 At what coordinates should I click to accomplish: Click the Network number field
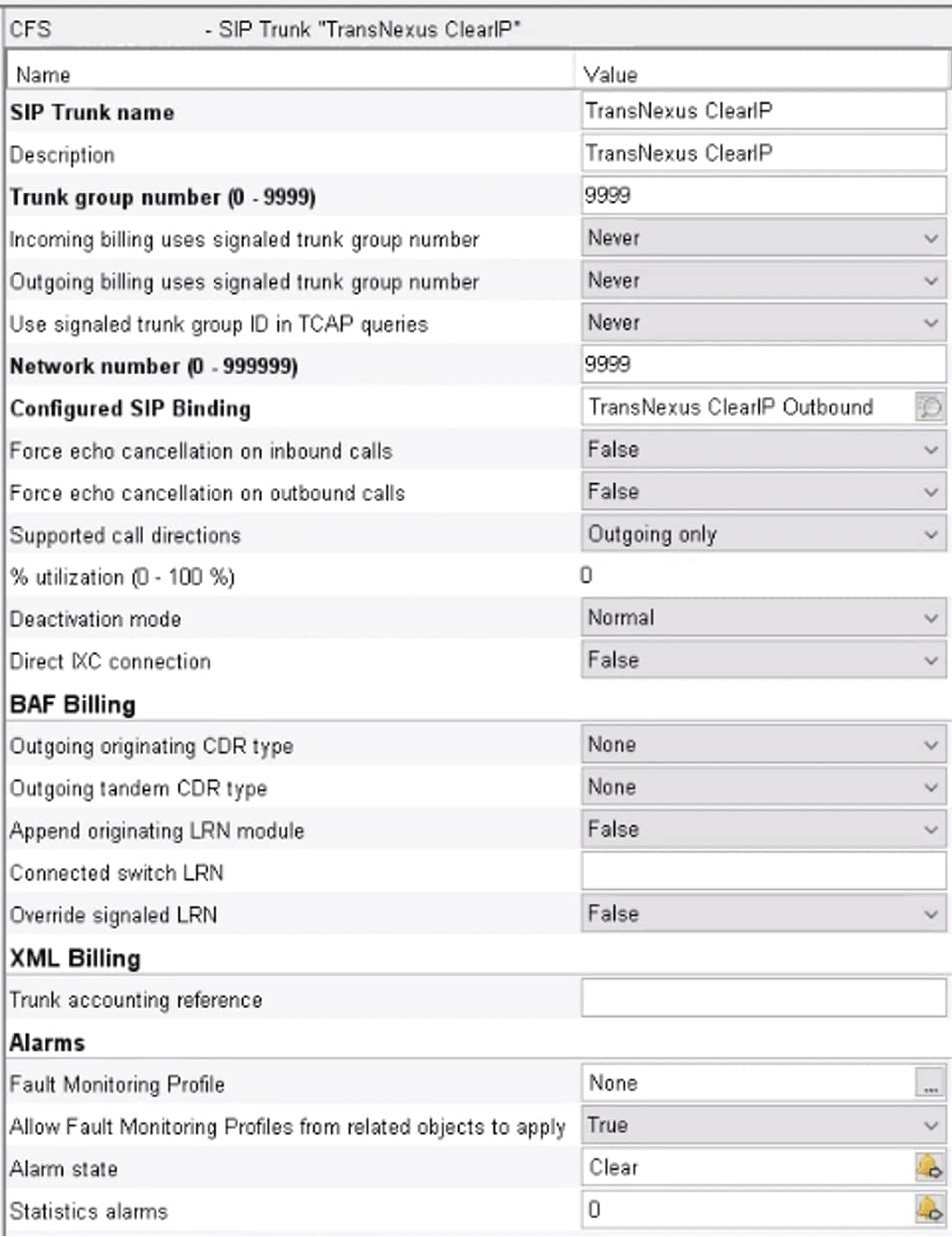click(x=763, y=365)
